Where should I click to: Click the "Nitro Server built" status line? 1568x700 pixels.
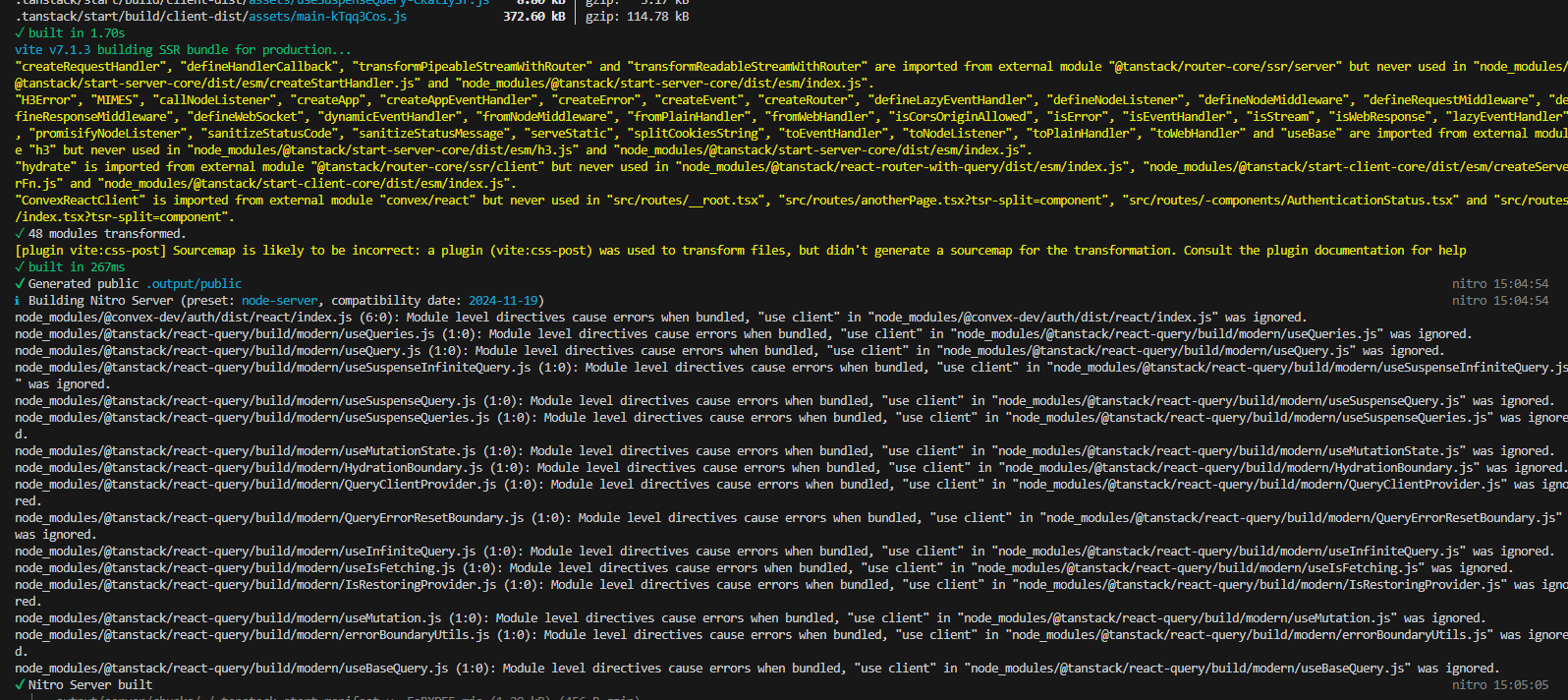click(x=84, y=684)
